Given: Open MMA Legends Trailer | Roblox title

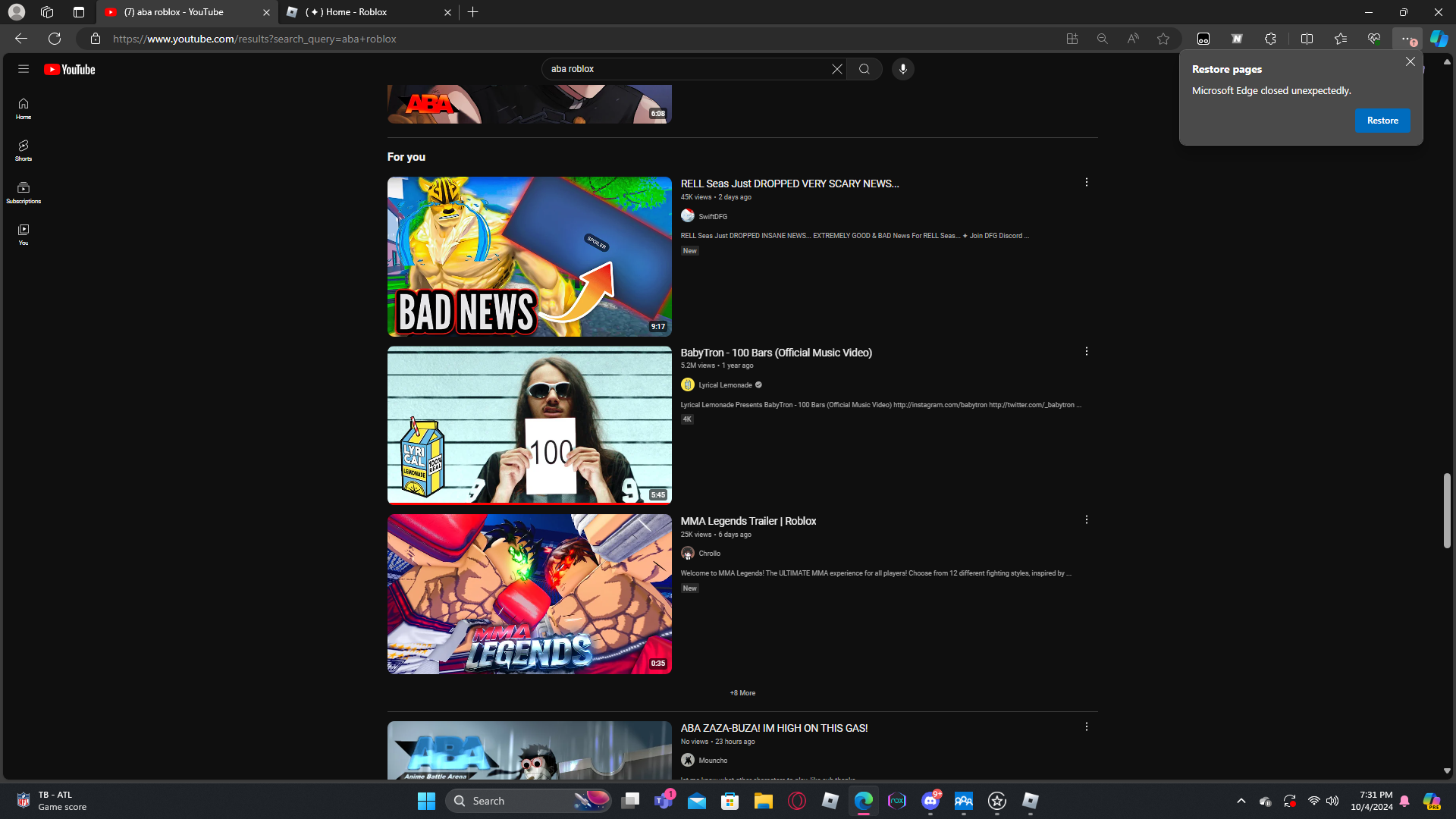Looking at the screenshot, I should tap(748, 521).
